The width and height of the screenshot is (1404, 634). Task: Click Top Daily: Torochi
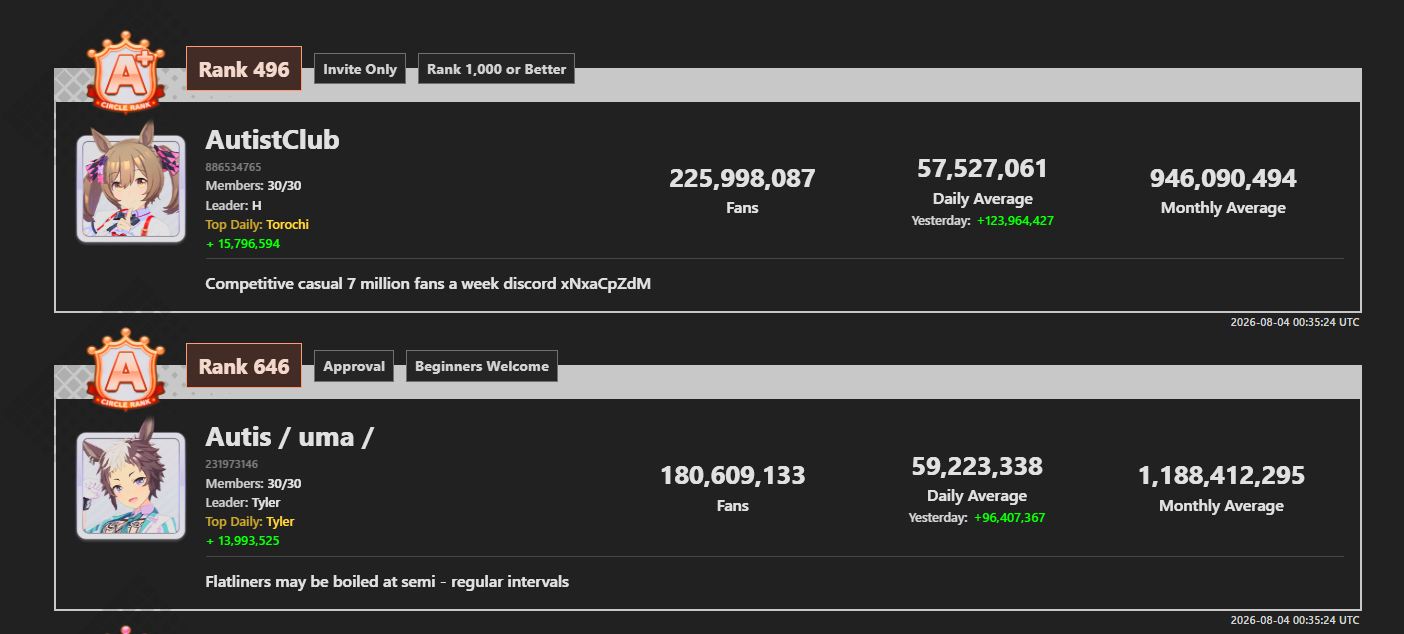point(257,224)
